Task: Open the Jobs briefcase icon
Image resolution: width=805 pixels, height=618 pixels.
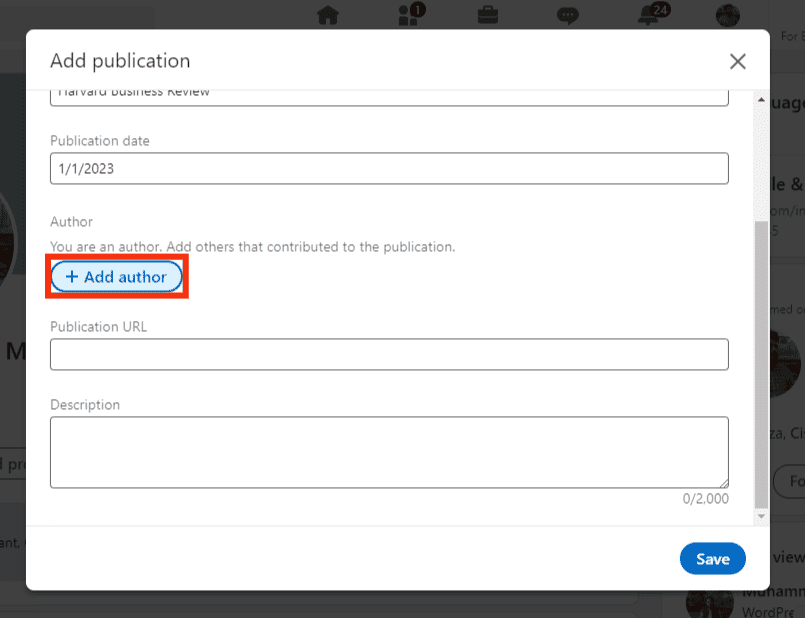Action: (488, 15)
